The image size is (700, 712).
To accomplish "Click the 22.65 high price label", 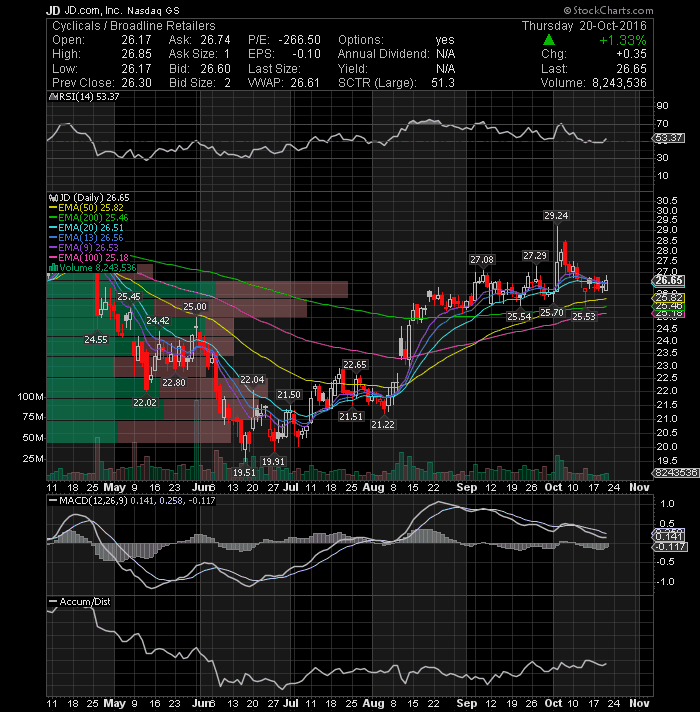I will pyautogui.click(x=355, y=365).
